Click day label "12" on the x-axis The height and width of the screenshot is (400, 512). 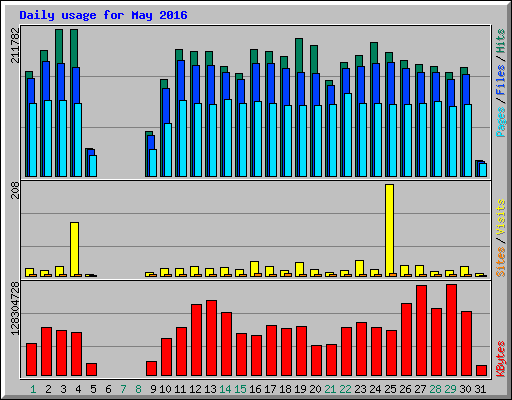click(x=195, y=389)
